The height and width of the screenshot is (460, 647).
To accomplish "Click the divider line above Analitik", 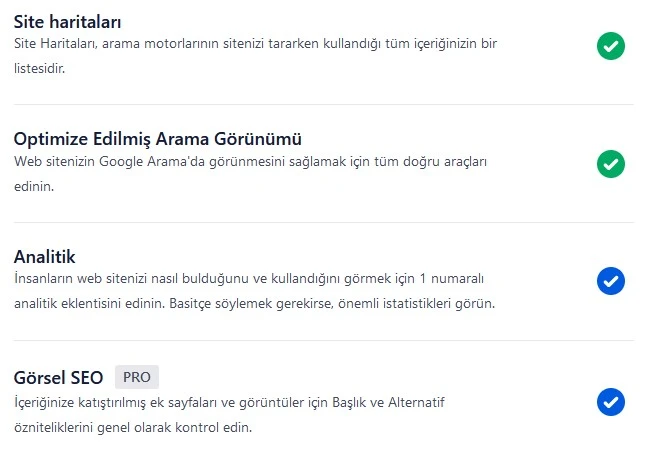I will click(323, 222).
